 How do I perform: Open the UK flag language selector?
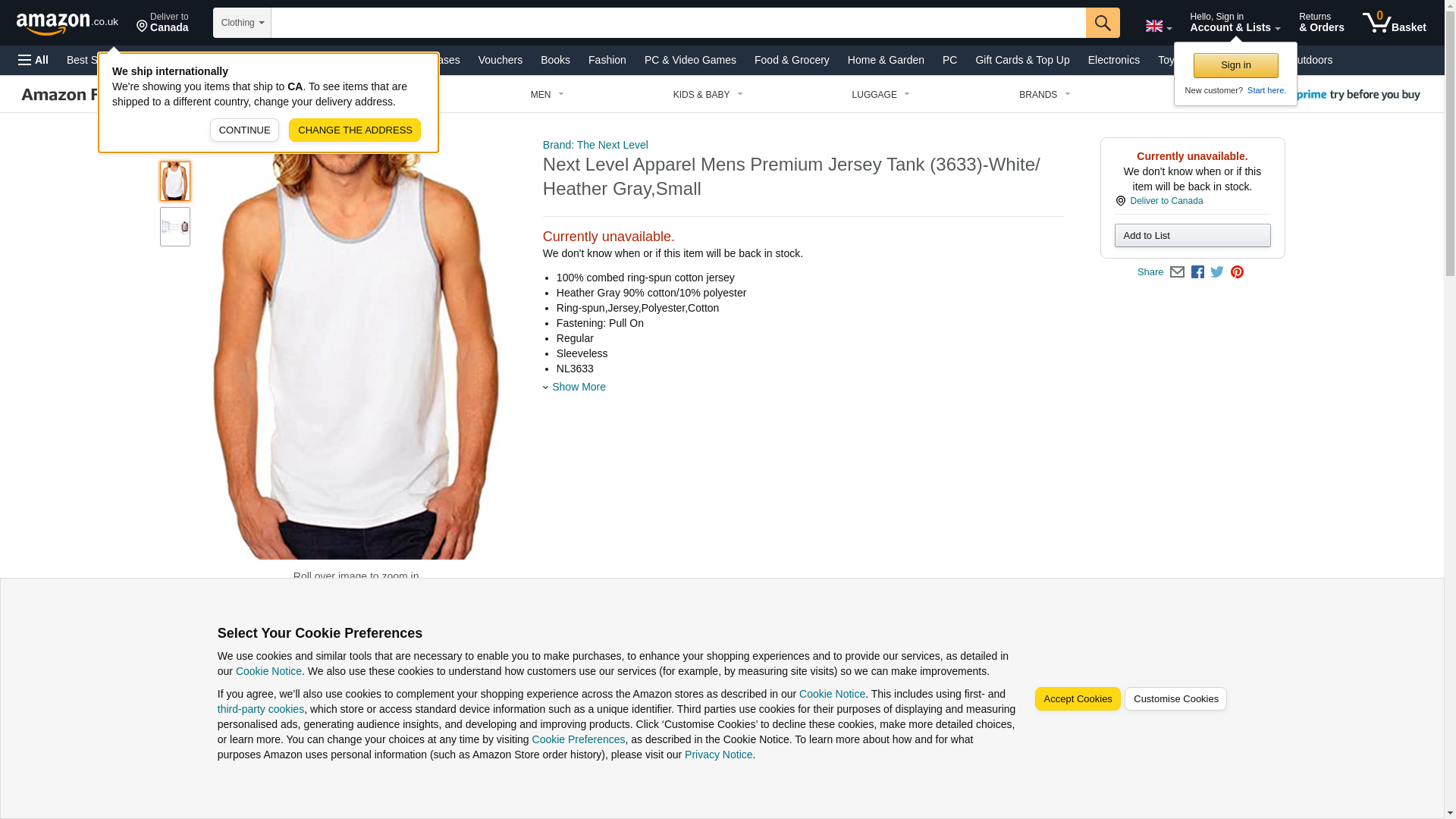1158,26
